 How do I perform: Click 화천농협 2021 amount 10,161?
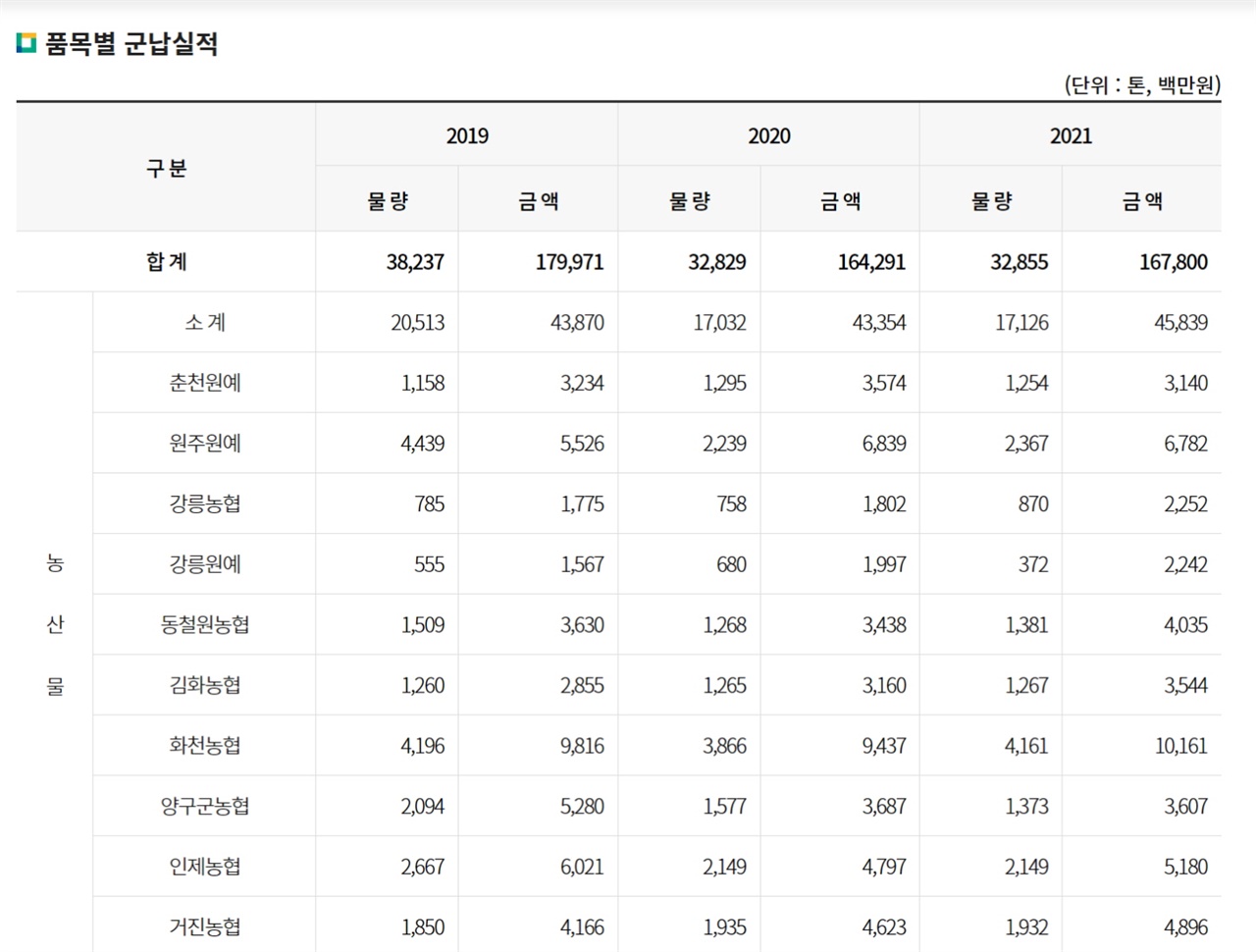tap(1181, 746)
